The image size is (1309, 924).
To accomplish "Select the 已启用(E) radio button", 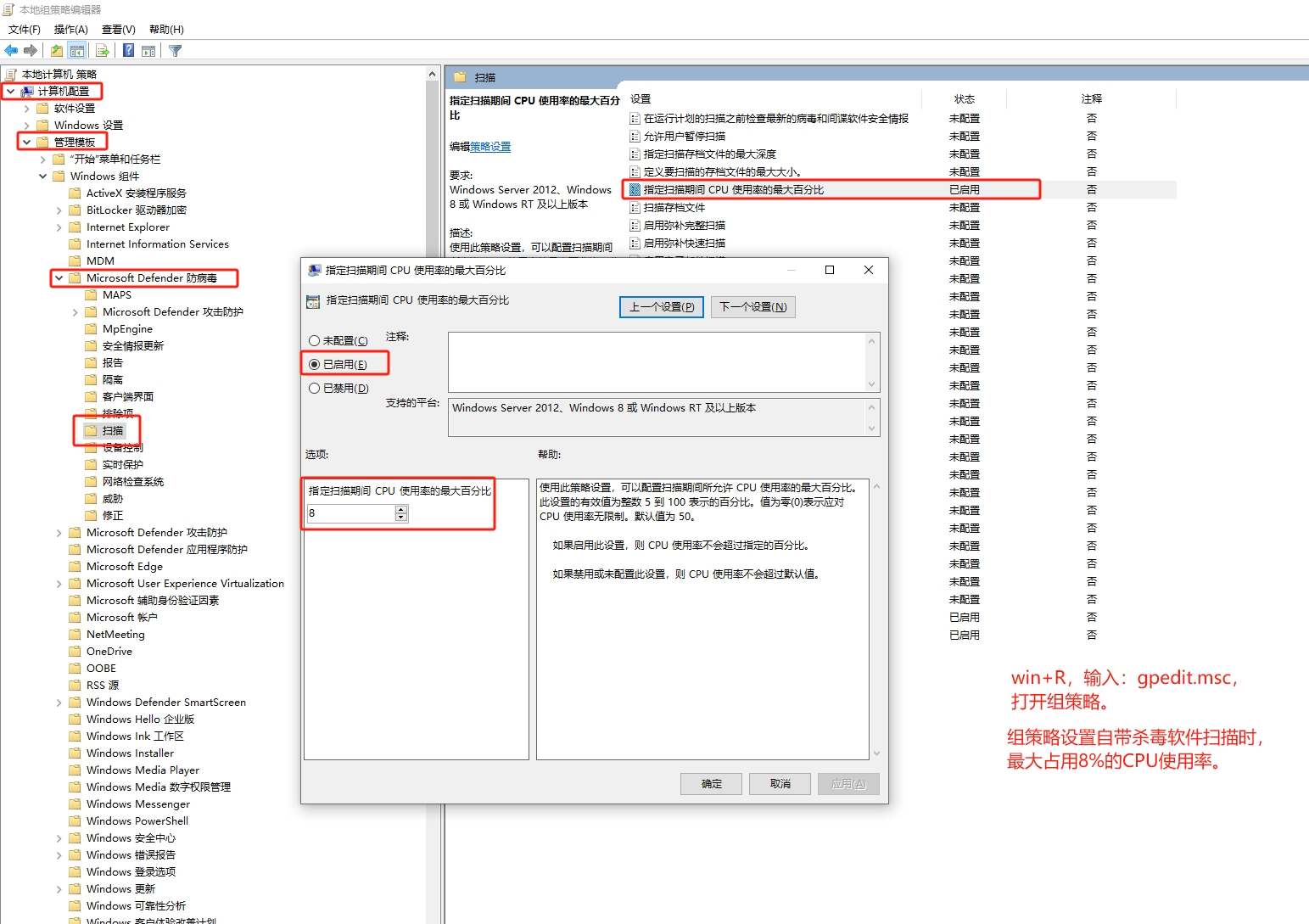I will 315,364.
